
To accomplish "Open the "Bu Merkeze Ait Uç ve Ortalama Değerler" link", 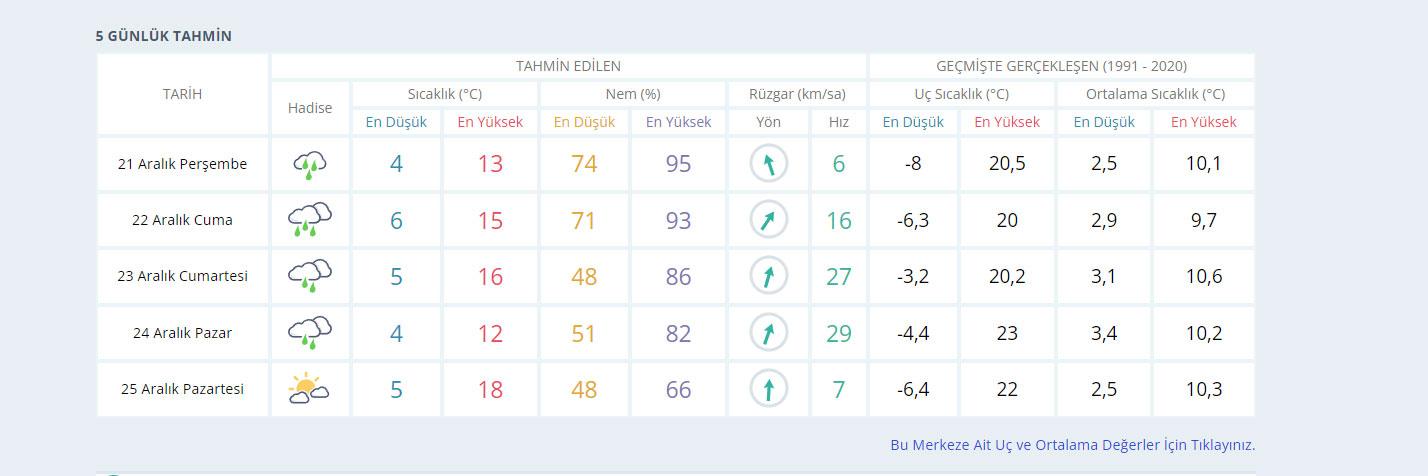I will (1072, 445).
